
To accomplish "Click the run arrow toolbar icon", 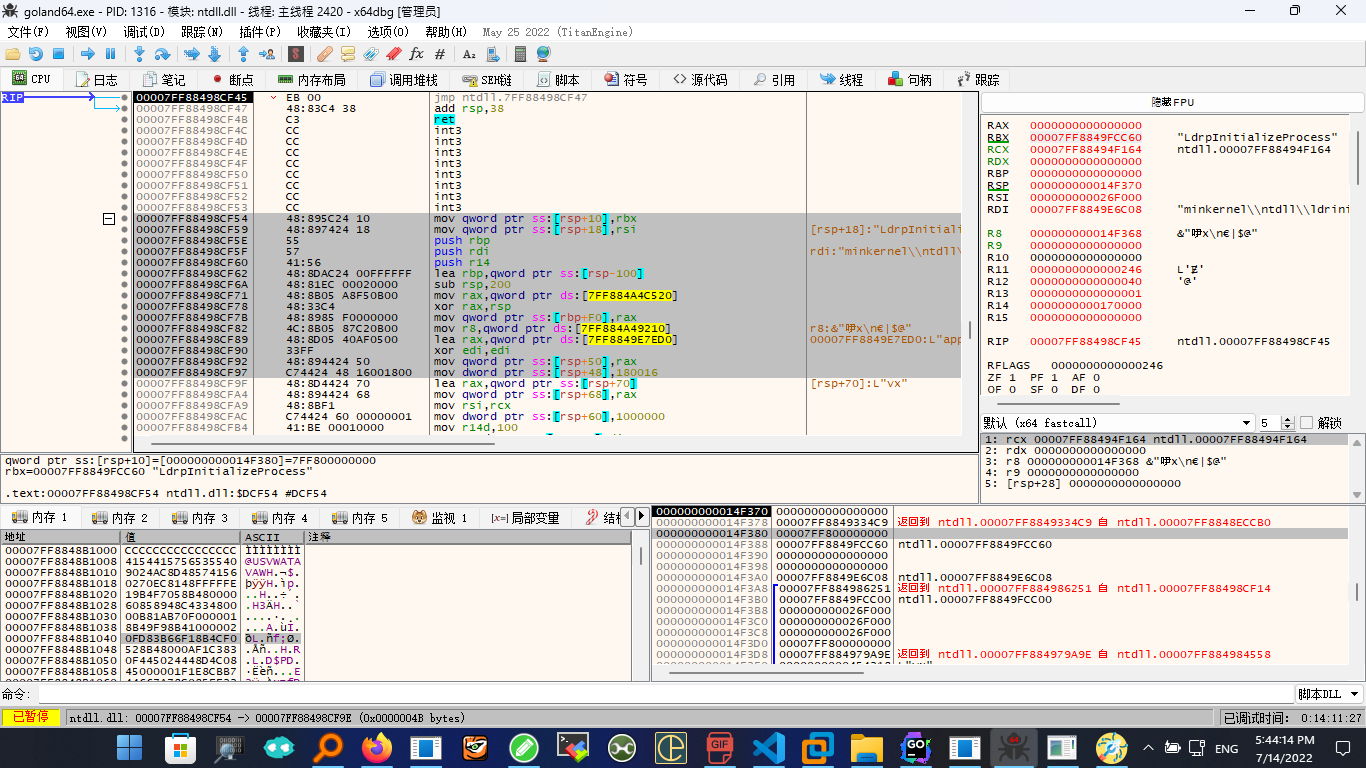I will (87, 54).
